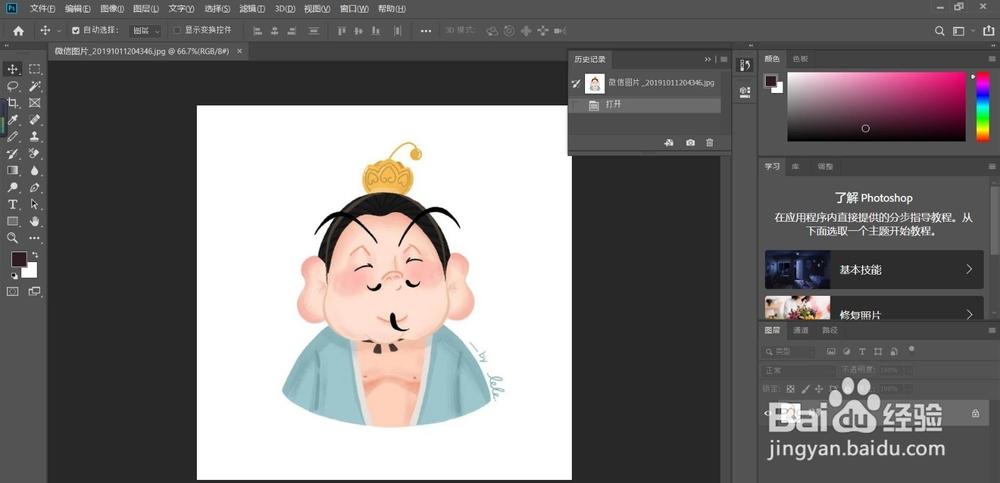Toggle lock transparent pixels in Layers panel
Image resolution: width=1000 pixels, height=483 pixels.
pos(790,389)
